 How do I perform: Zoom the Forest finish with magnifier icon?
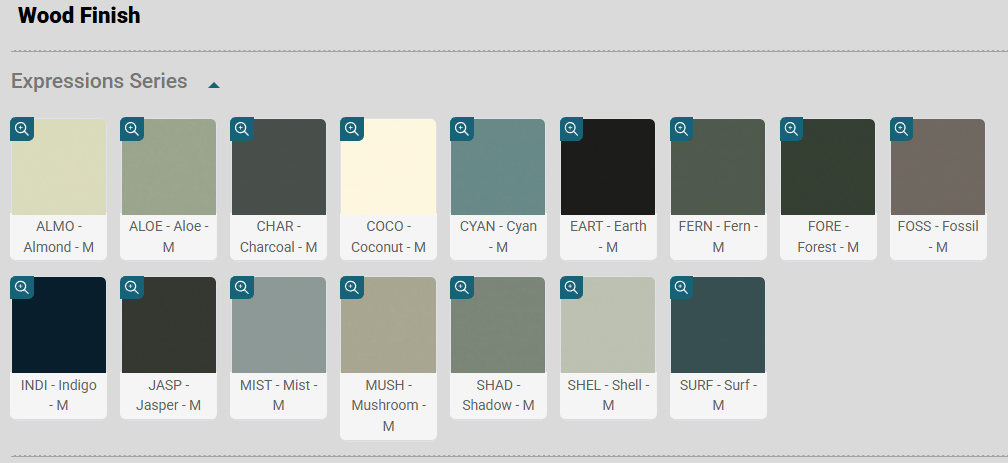(792, 129)
